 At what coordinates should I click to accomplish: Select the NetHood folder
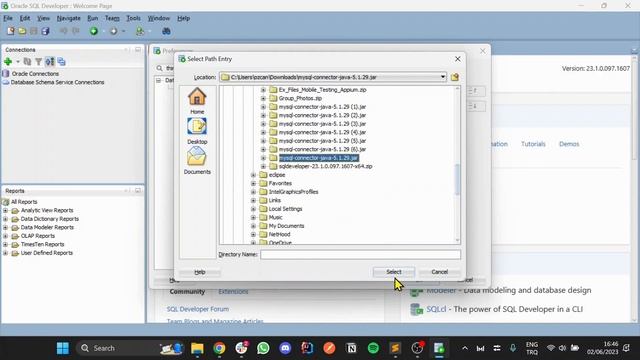point(279,234)
